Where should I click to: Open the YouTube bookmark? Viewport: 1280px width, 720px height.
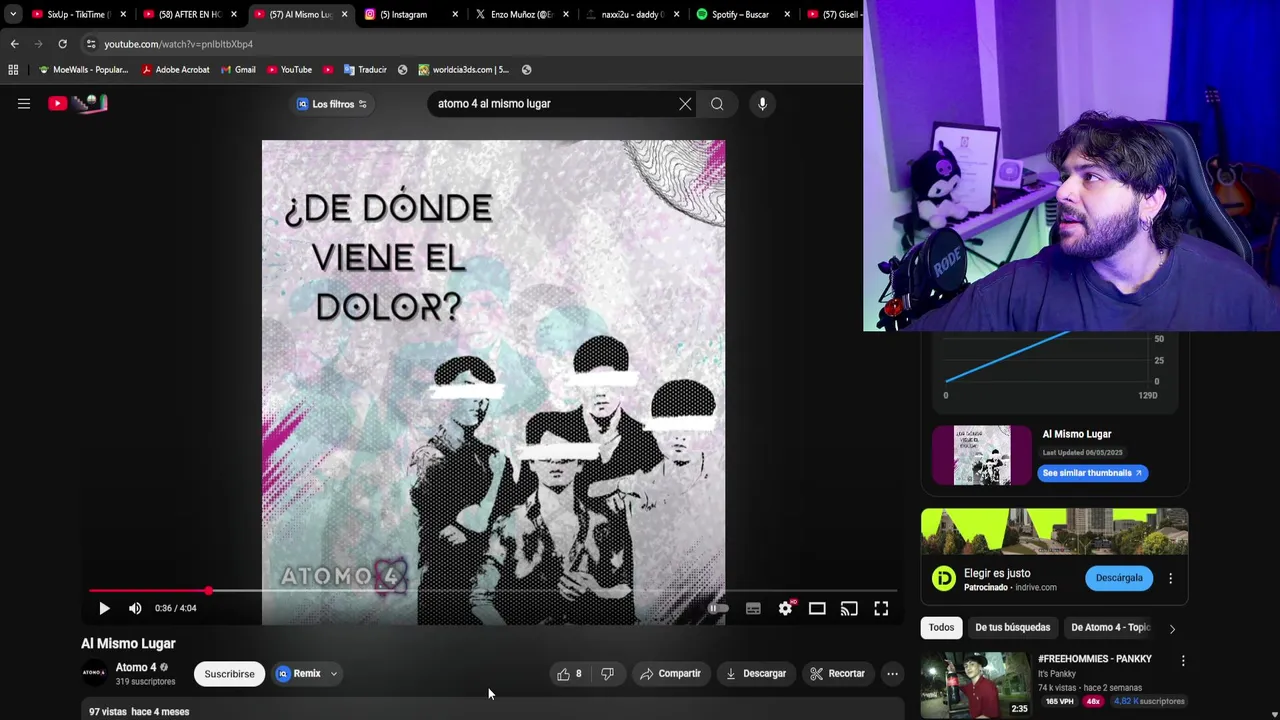[289, 70]
